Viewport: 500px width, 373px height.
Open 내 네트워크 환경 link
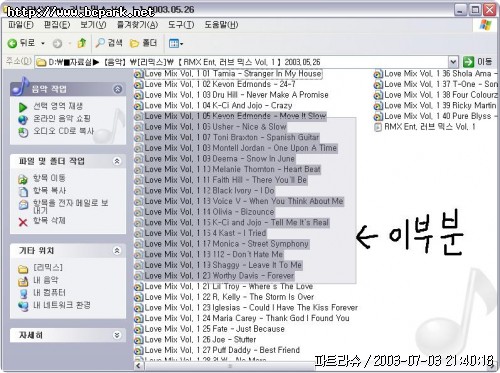[x=62, y=305]
